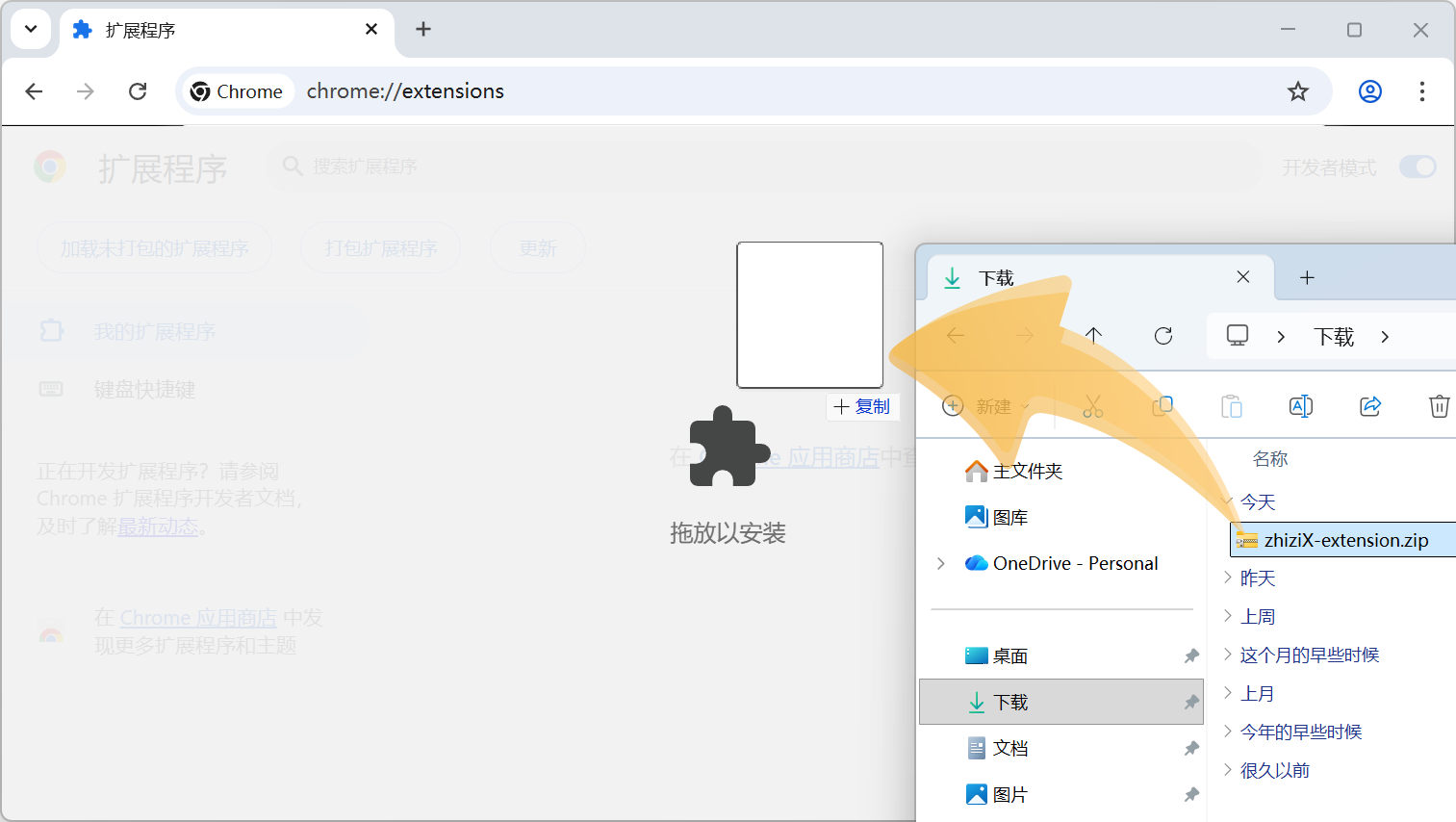Click the Explorer refresh icon
1456x822 pixels.
[x=1163, y=336]
